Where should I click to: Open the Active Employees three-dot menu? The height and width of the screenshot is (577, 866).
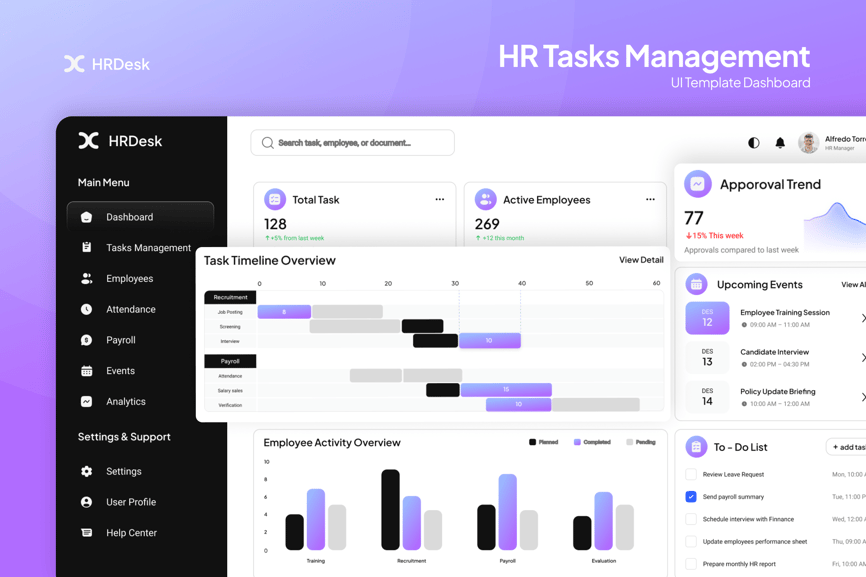coord(650,200)
